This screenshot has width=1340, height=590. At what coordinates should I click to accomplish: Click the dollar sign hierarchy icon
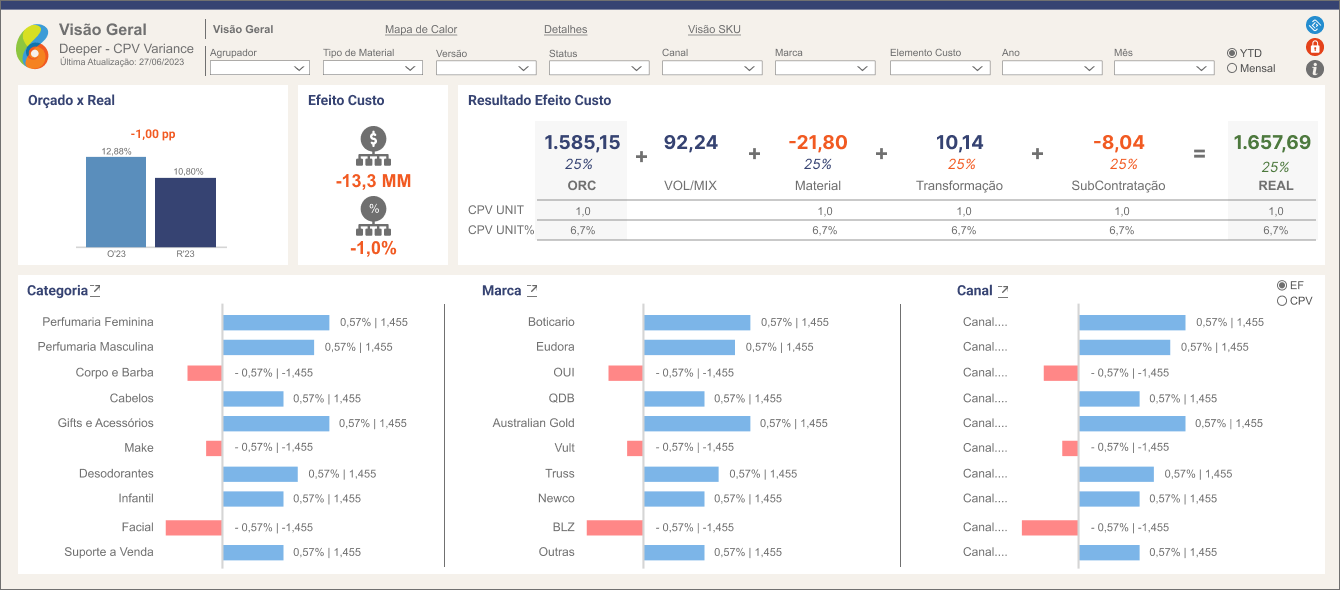click(373, 147)
